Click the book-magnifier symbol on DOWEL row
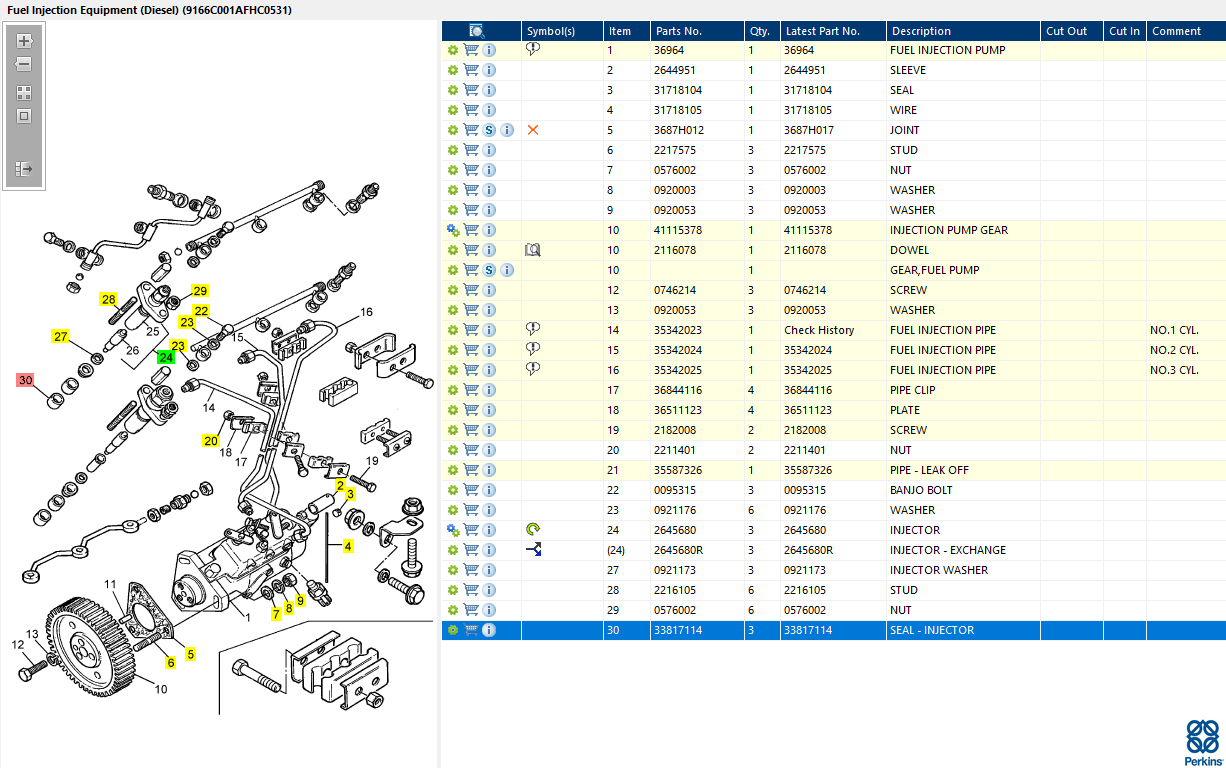The image size is (1226, 768). (x=533, y=250)
